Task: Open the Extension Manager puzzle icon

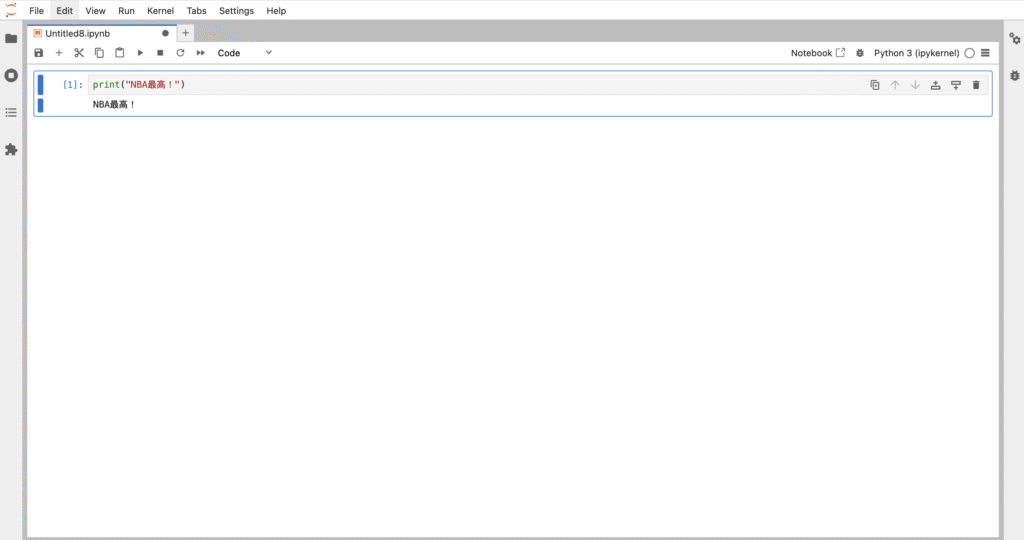Action: [x=11, y=150]
